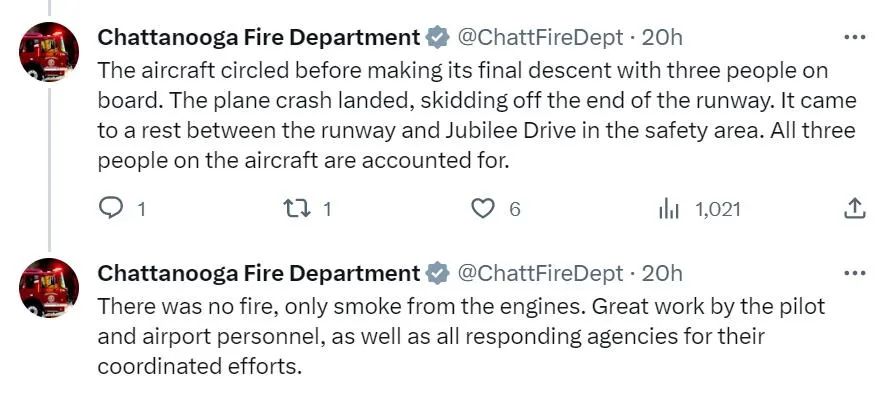Open the Chattanooga Fire Department name on the first tweet
Viewport: 892px width, 397px height.
[259, 38]
